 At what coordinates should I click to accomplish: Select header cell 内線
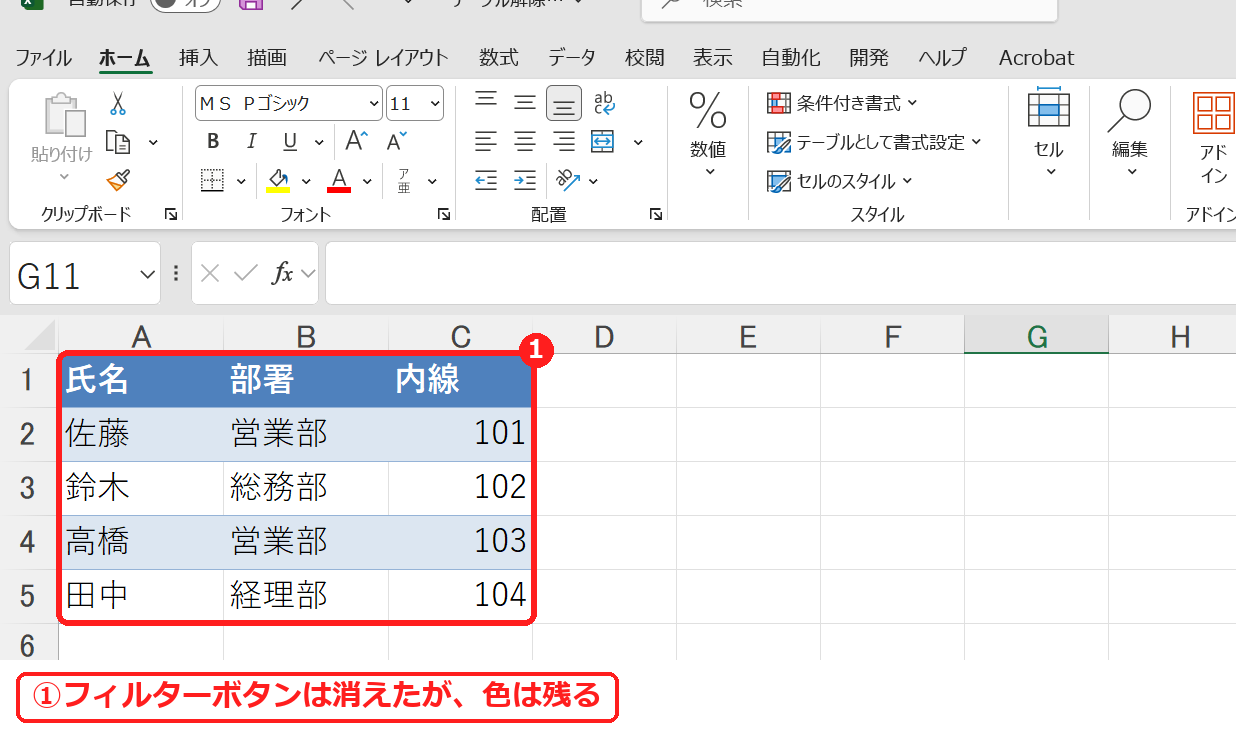pos(460,380)
